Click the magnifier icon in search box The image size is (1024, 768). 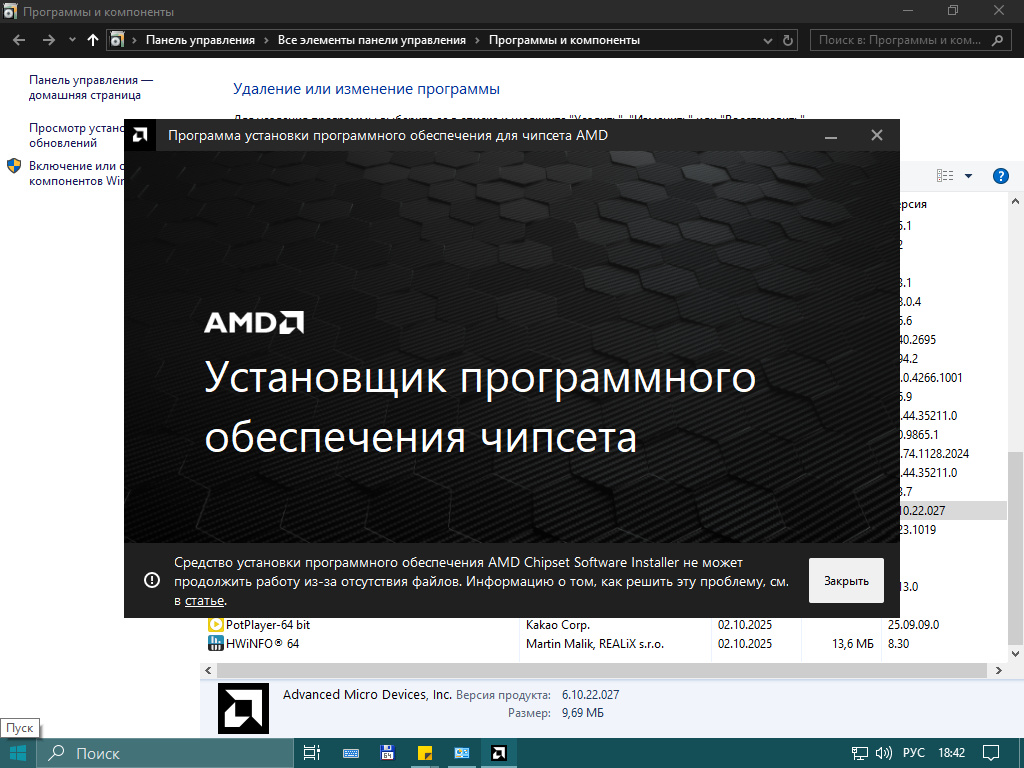pos(997,40)
